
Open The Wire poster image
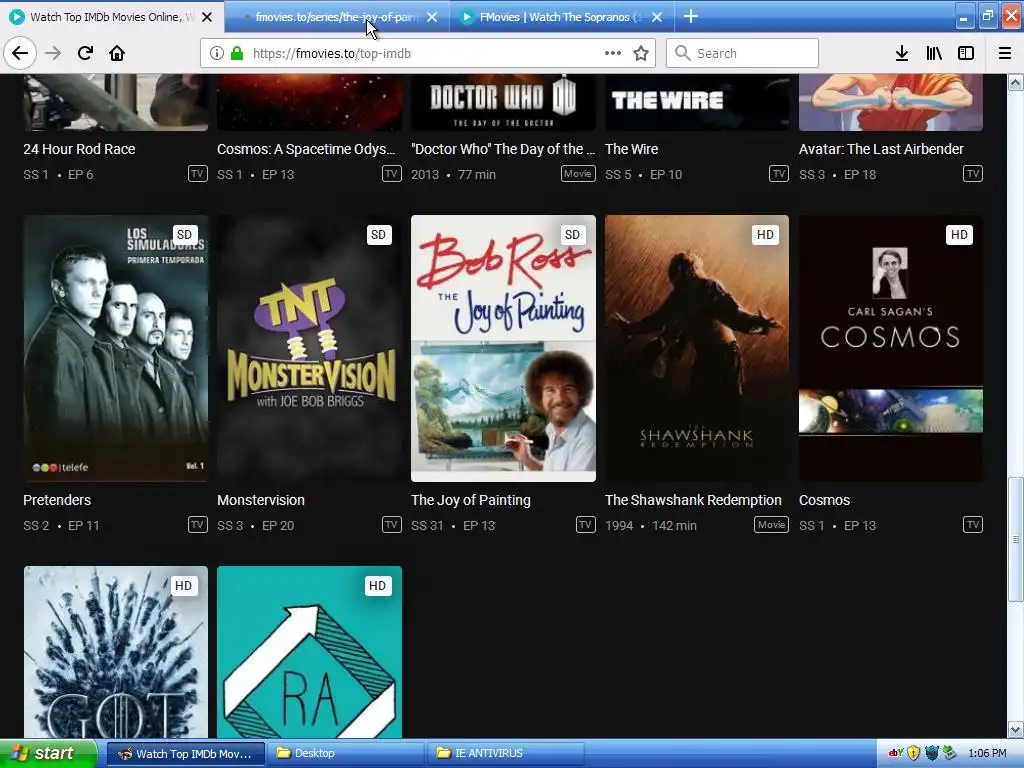coord(697,102)
